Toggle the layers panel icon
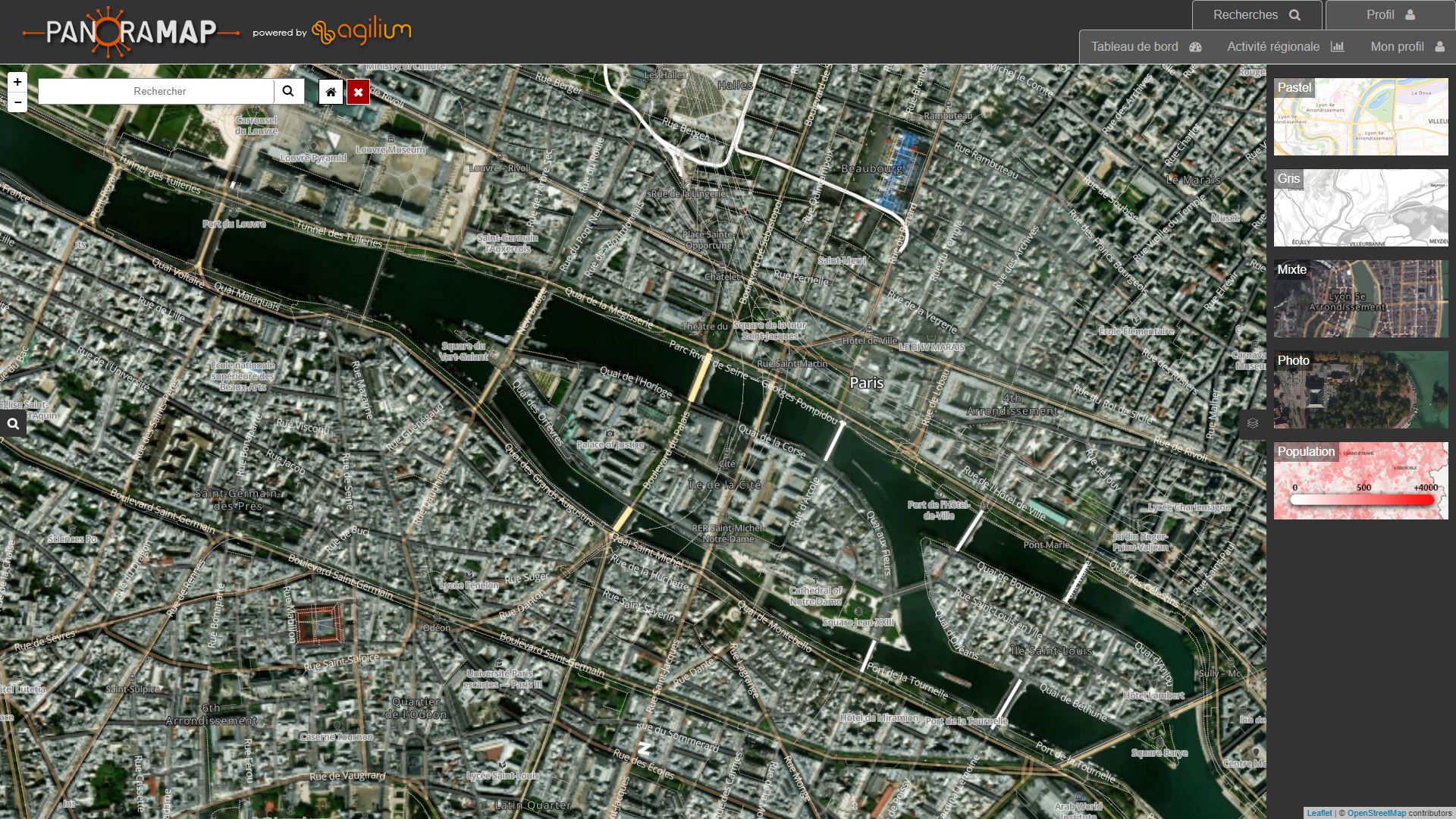The height and width of the screenshot is (819, 1456). tap(1253, 423)
